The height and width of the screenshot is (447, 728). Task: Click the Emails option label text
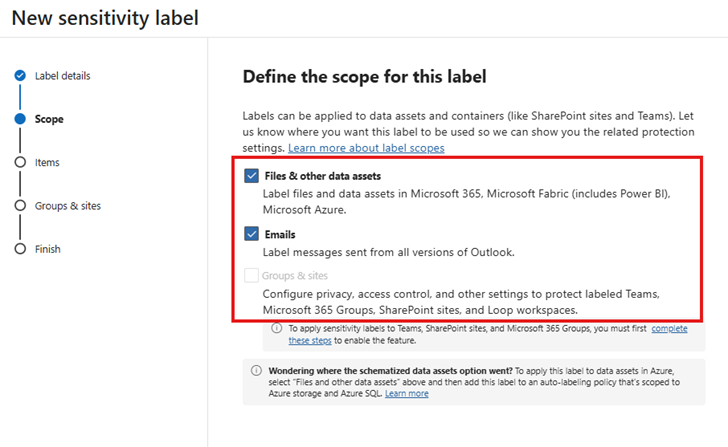279,234
